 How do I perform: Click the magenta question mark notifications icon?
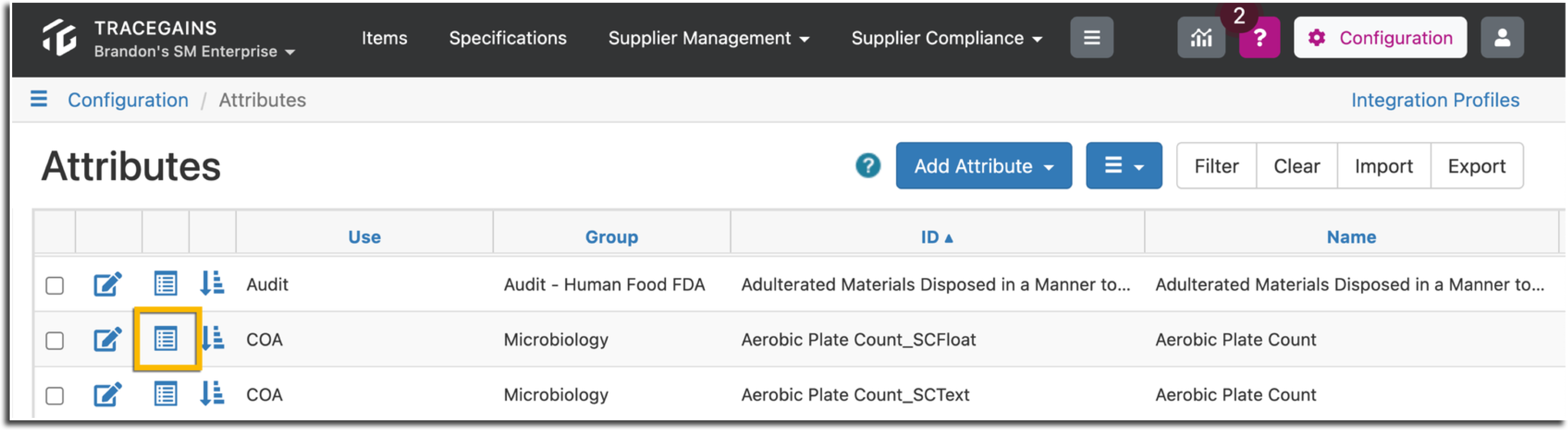click(x=1259, y=38)
